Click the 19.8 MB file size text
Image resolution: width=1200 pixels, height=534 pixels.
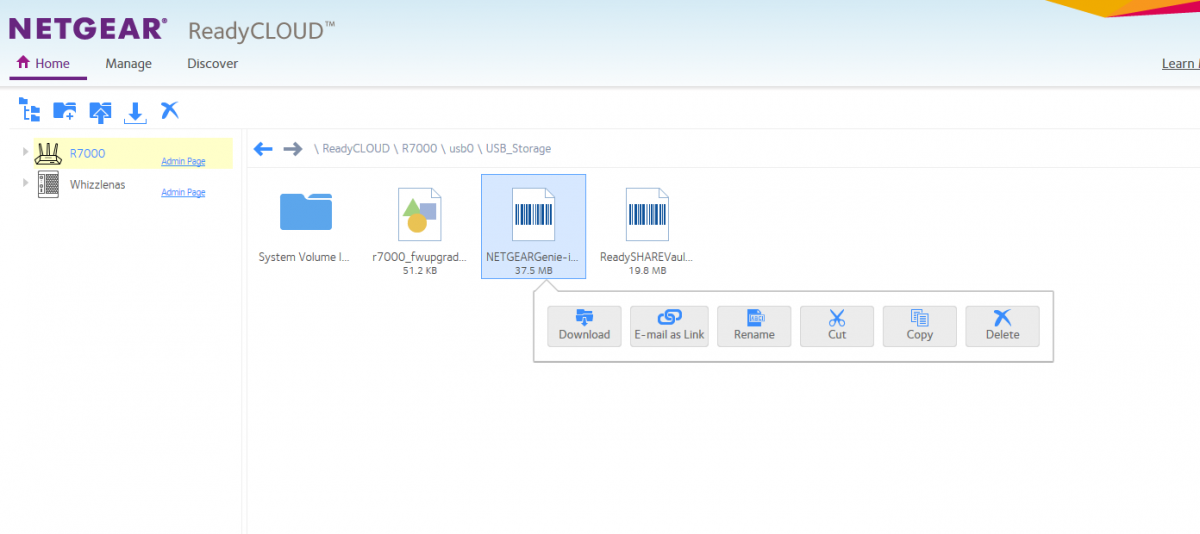(x=647, y=270)
